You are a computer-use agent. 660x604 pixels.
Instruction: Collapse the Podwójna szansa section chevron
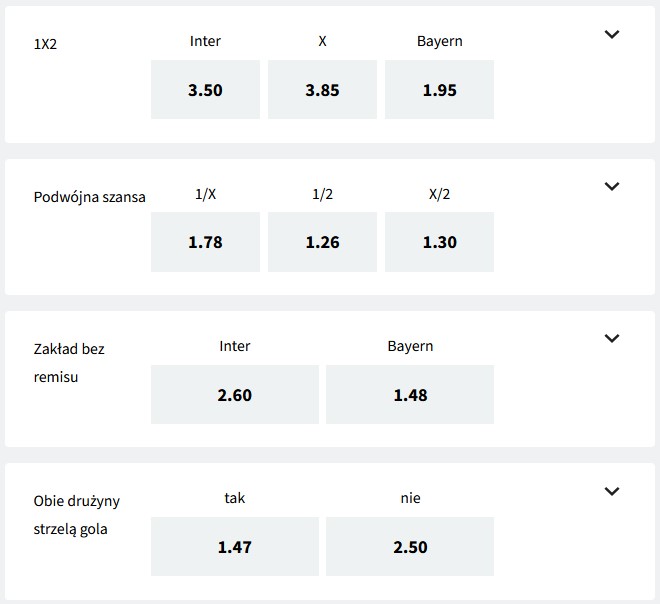tap(613, 186)
